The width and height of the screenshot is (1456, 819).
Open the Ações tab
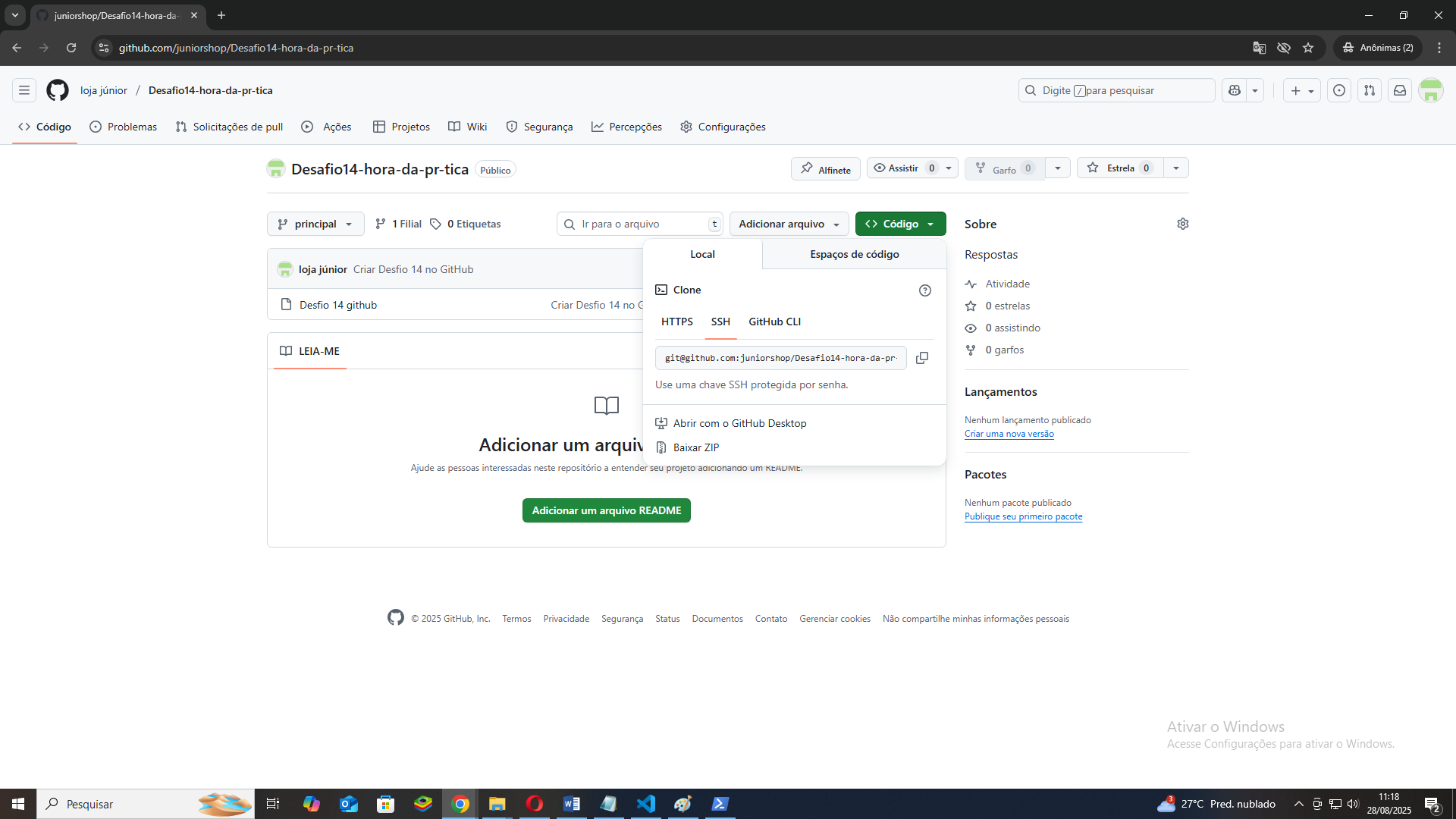coord(327,127)
